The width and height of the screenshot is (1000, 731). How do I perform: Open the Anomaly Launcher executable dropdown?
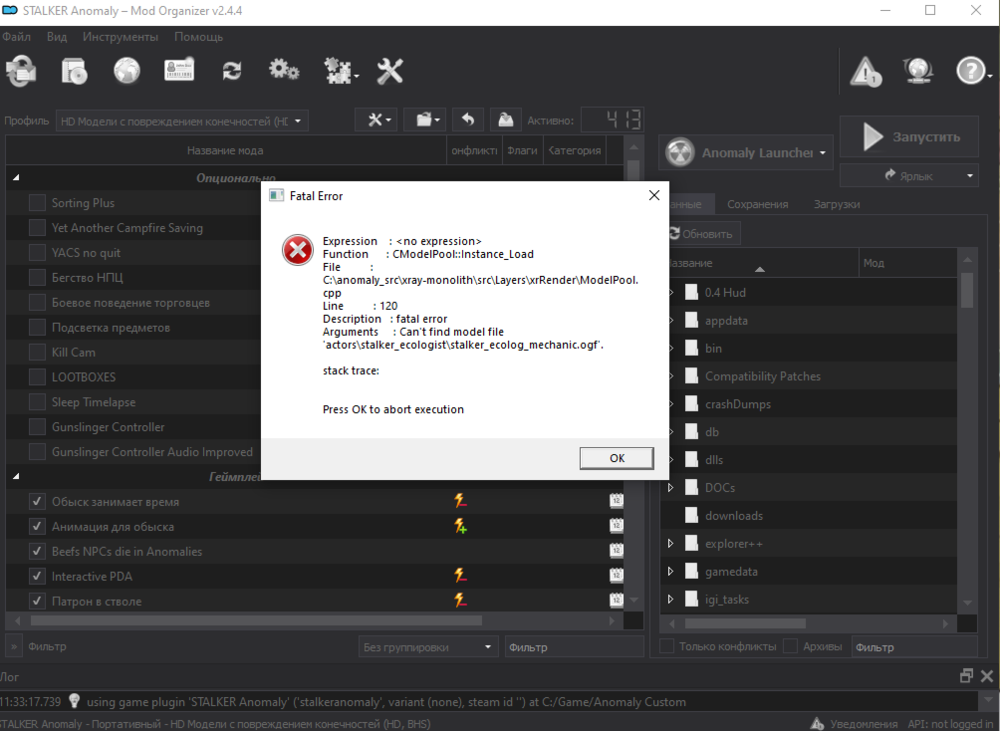click(747, 153)
